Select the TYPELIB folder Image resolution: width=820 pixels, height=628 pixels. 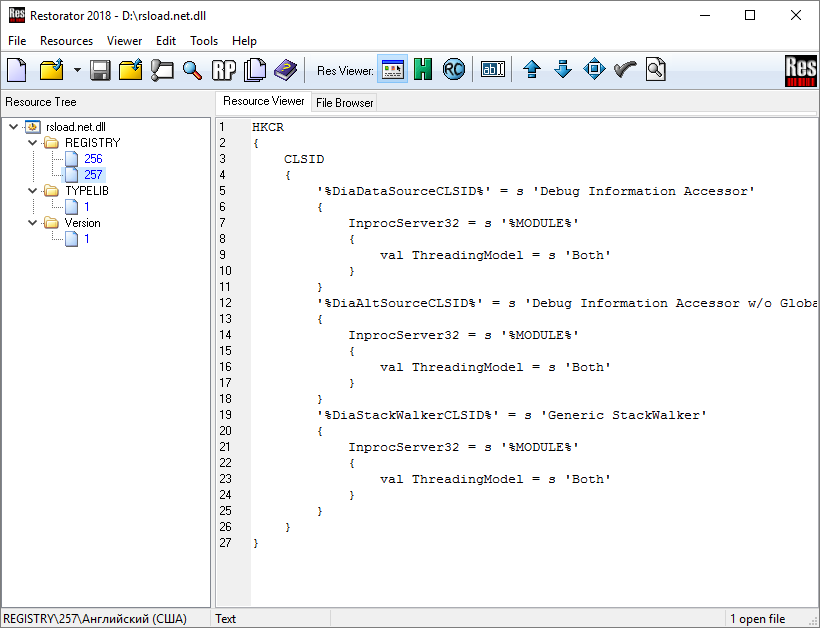[87, 191]
